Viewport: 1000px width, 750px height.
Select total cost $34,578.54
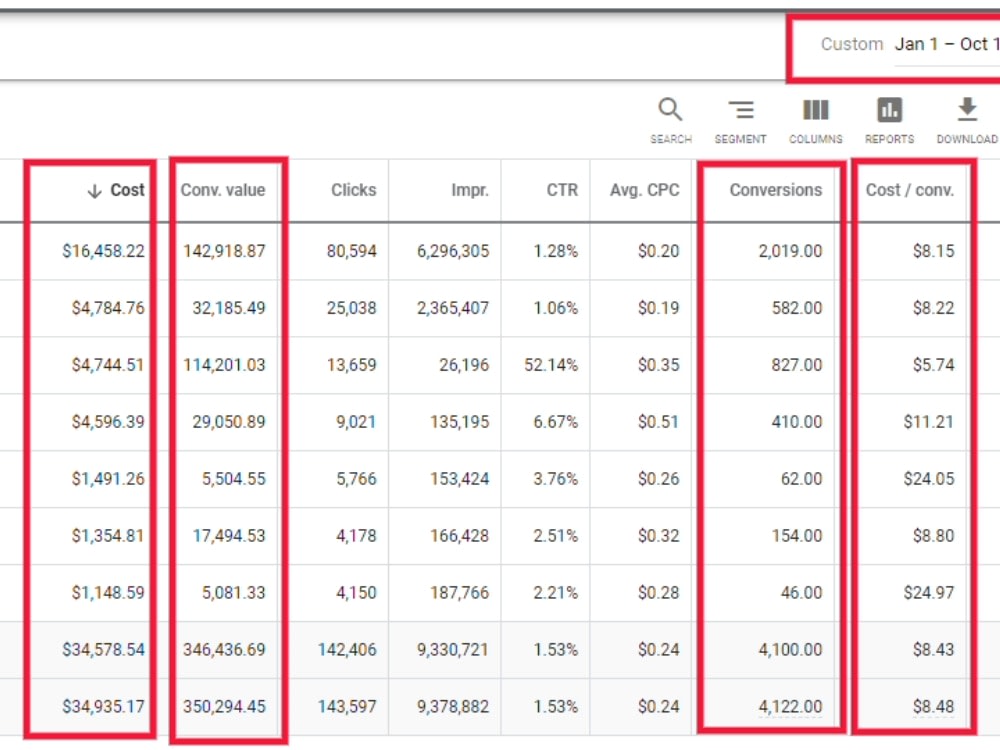click(103, 650)
